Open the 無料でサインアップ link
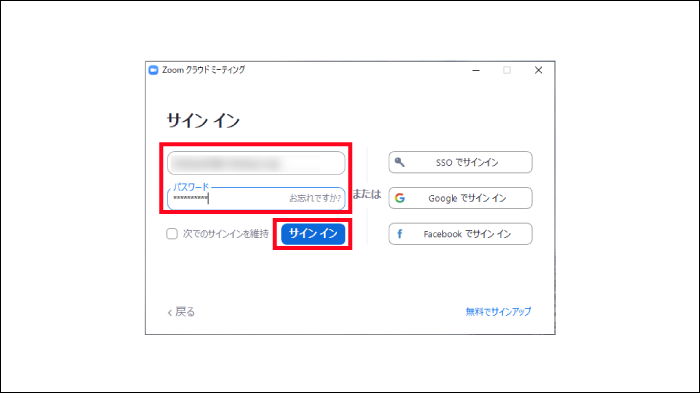Screen dimensions: 700x393 [x=498, y=312]
